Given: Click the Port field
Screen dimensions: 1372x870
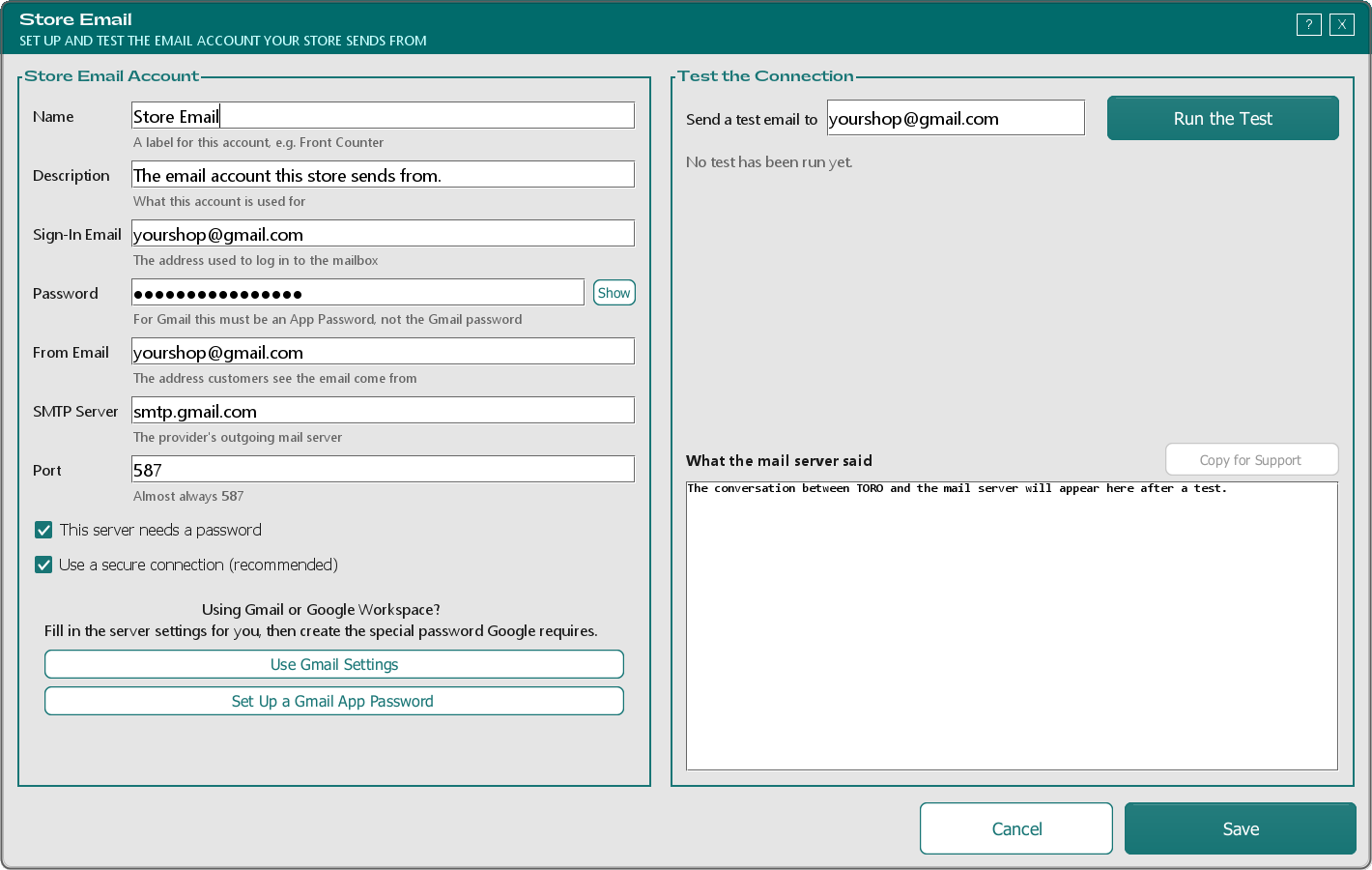Looking at the screenshot, I should pyautogui.click(x=383, y=470).
